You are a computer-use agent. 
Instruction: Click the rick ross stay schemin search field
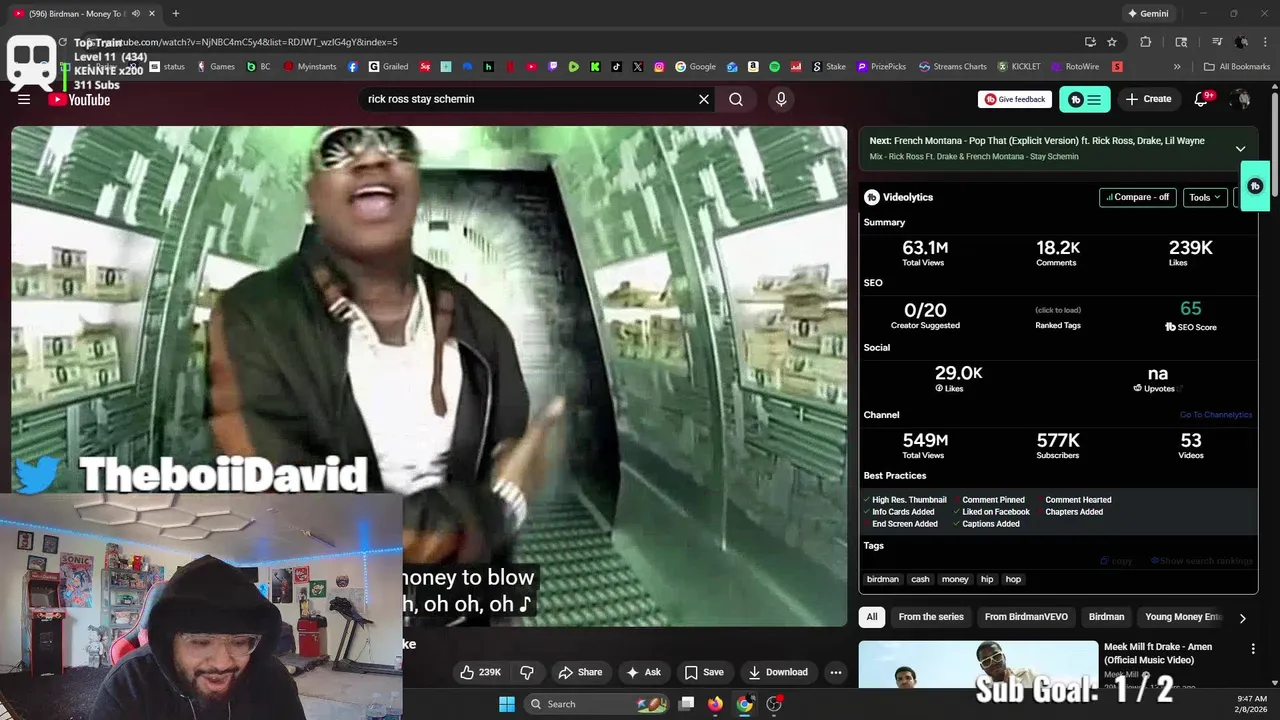click(x=528, y=99)
